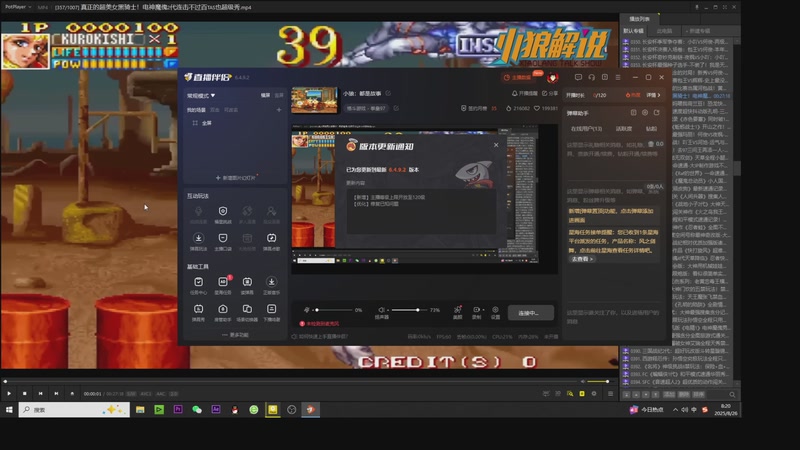Toggle the PotPlayer playlist panel icon
Viewport: 800px width, 450px height.
[x=610, y=393]
